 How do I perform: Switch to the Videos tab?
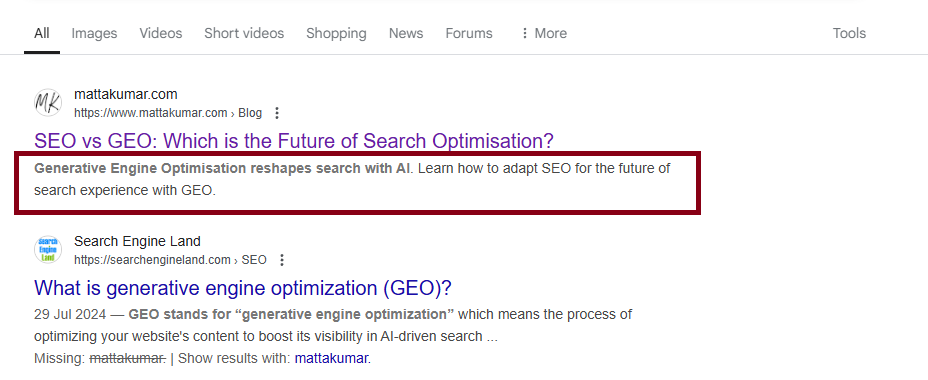point(161,33)
